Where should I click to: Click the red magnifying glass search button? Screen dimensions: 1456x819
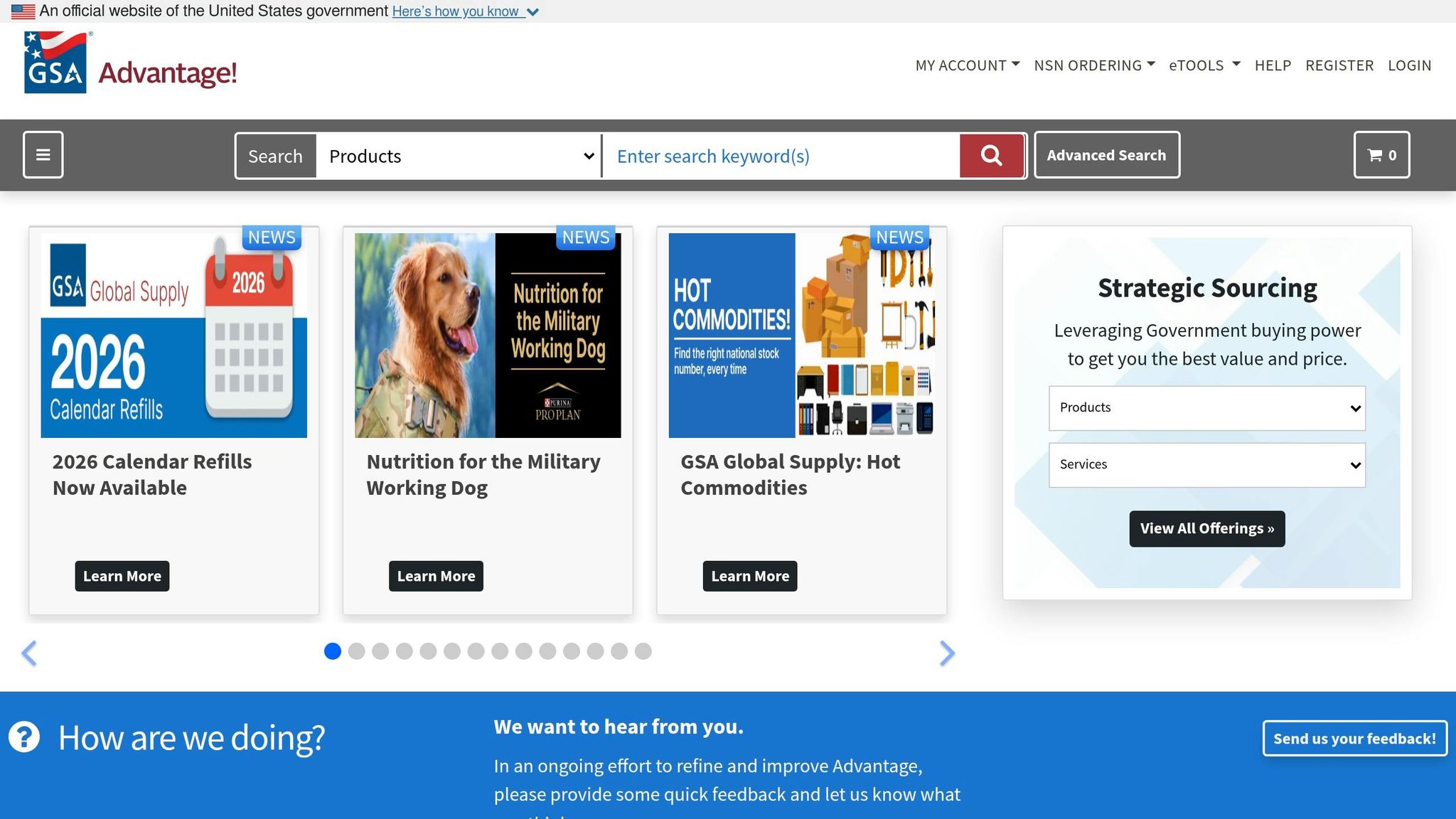click(991, 156)
